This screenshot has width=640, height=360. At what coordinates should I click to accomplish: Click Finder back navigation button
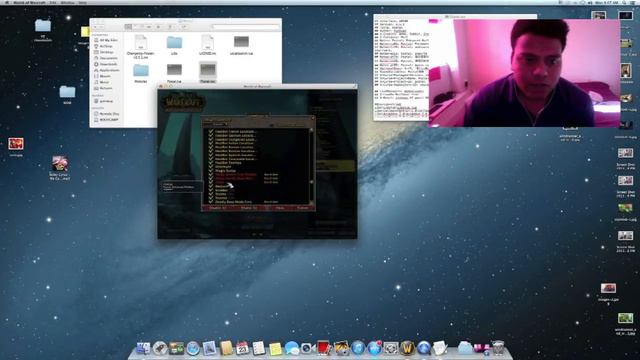96,27
